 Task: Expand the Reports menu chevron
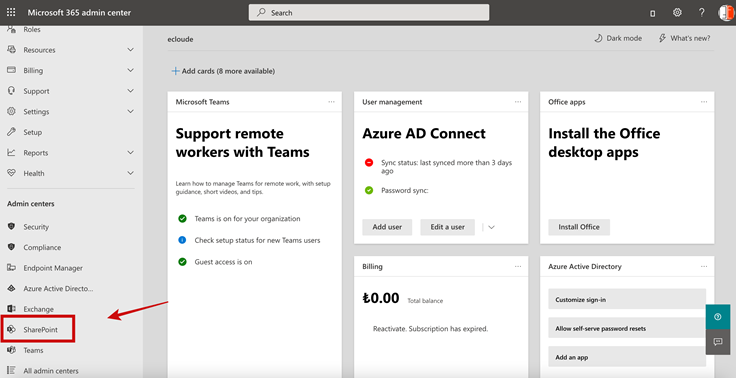pyautogui.click(x=130, y=153)
